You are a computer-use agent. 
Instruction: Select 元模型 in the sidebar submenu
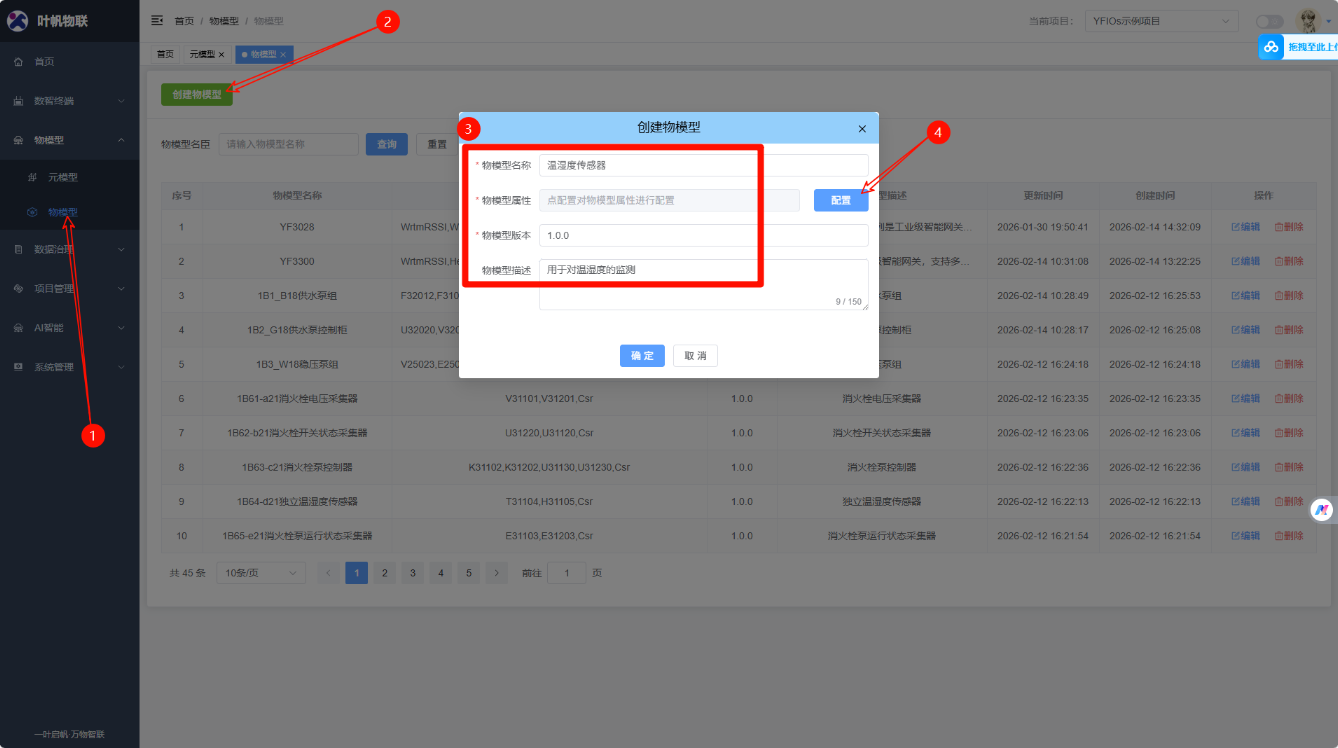[x=62, y=178]
